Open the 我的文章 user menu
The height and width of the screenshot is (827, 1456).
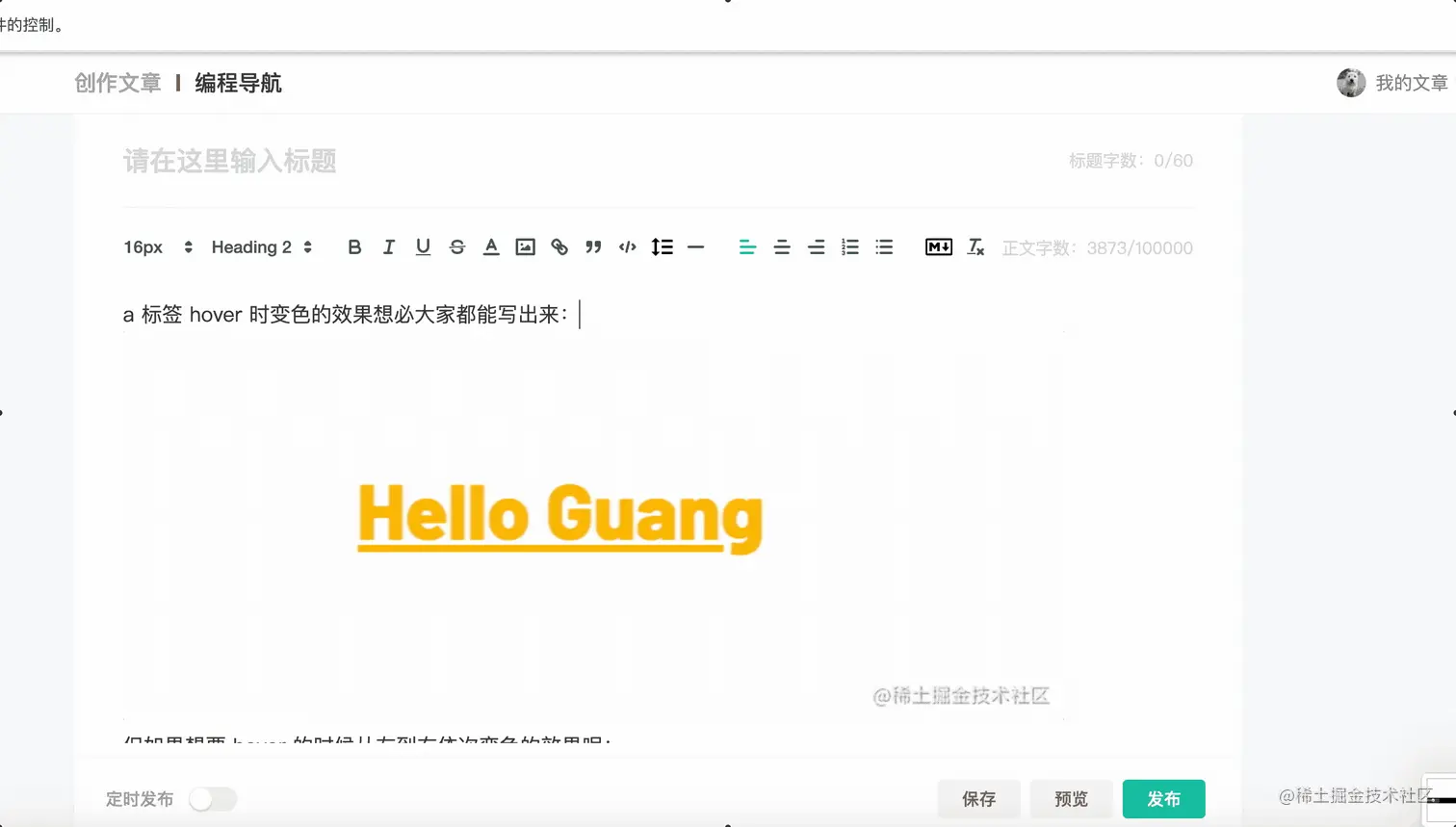coord(1392,83)
